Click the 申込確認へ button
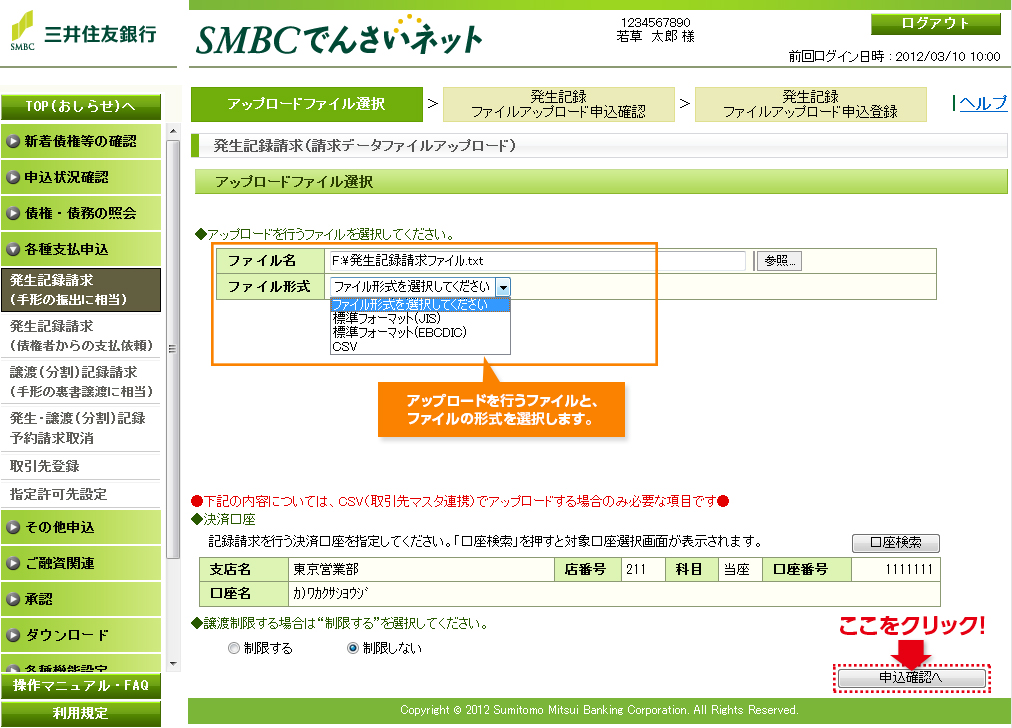This screenshot has width=1012, height=728. [911, 678]
